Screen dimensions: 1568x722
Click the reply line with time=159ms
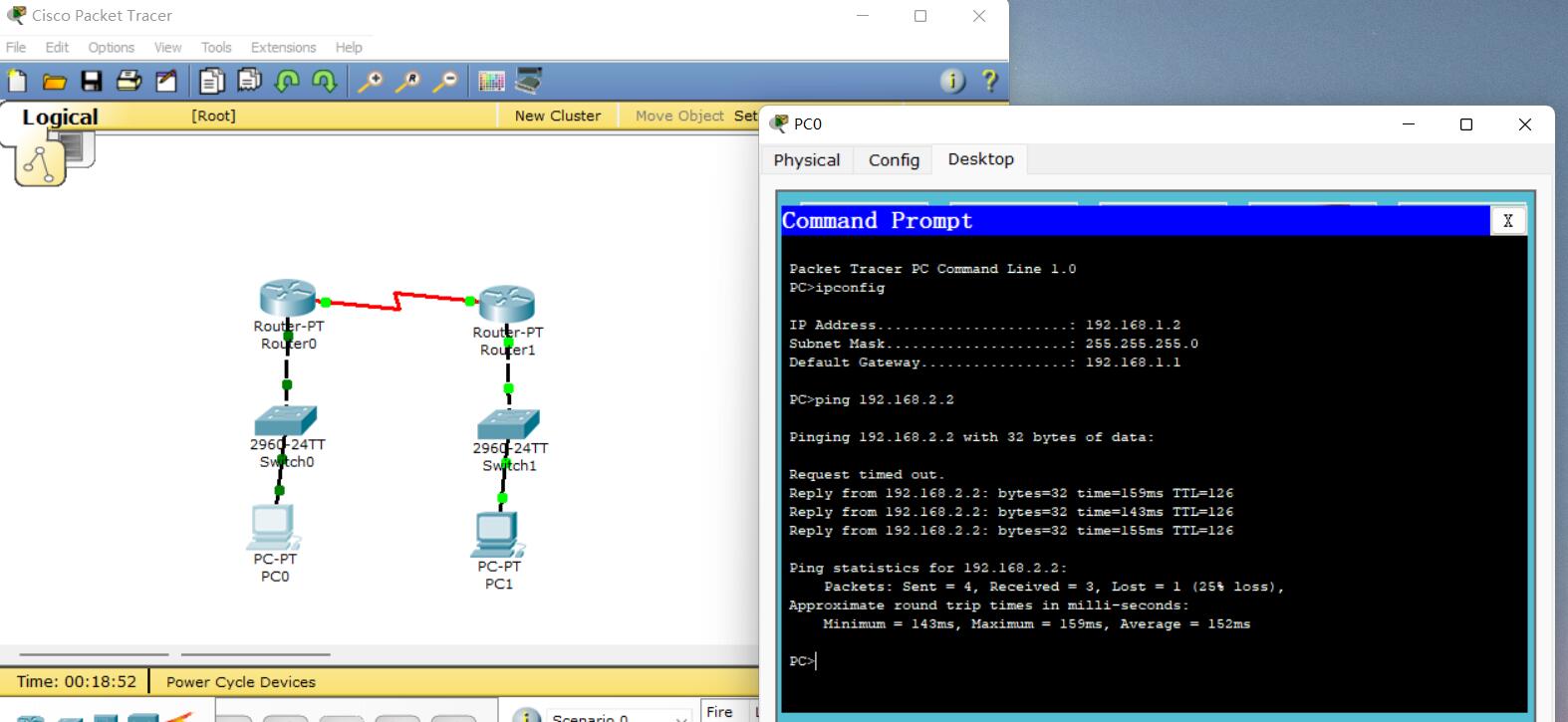tap(1011, 493)
